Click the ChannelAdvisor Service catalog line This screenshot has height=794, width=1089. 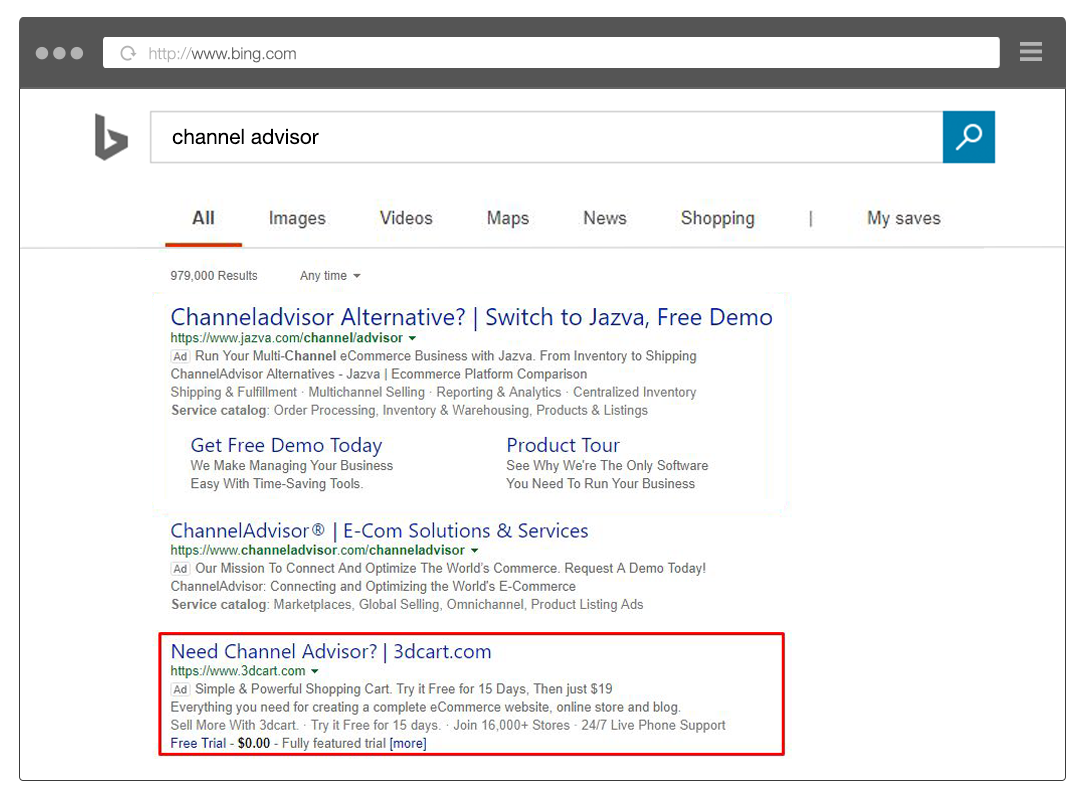pos(407,605)
